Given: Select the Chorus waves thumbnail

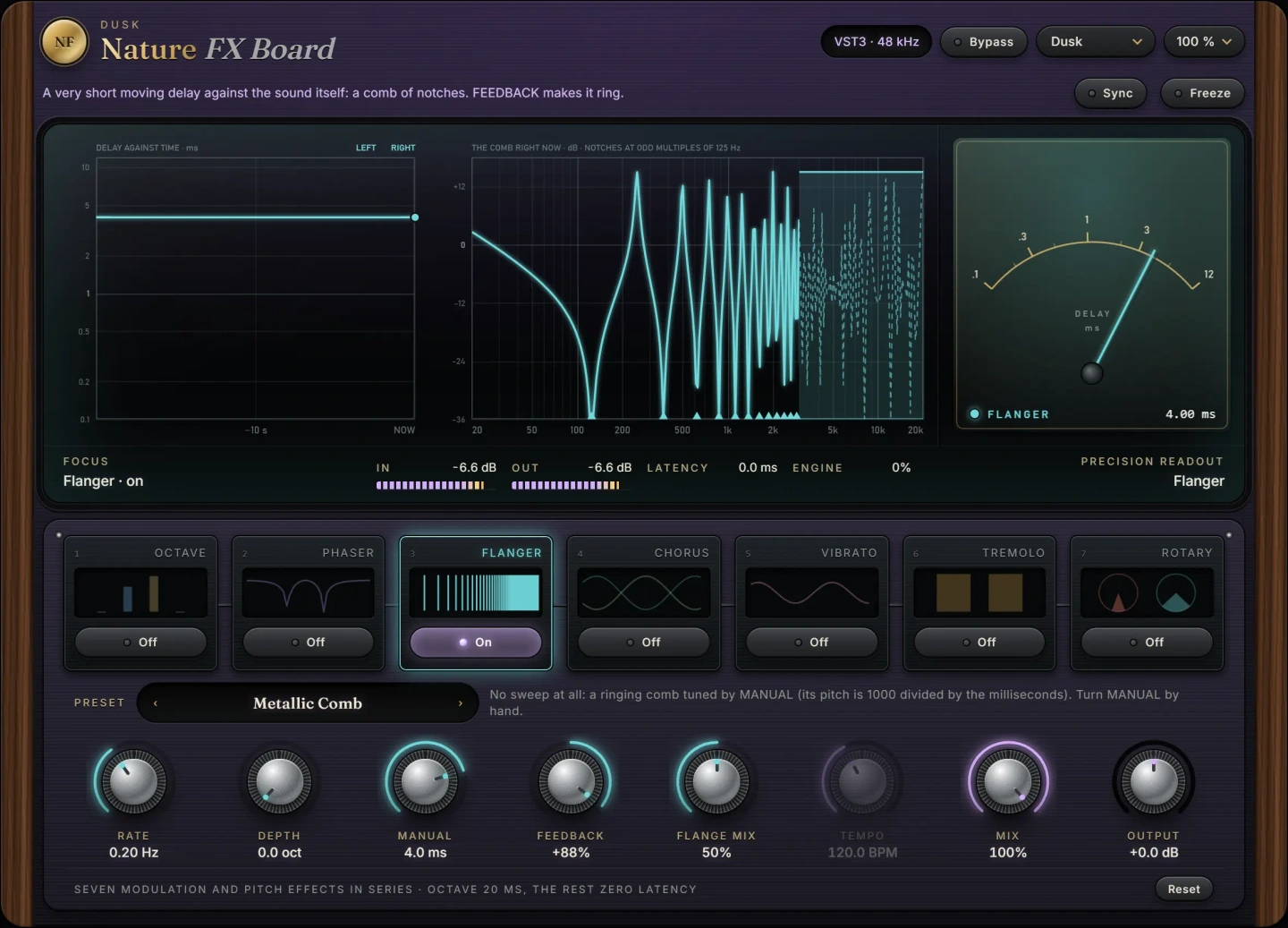Looking at the screenshot, I should [644, 592].
